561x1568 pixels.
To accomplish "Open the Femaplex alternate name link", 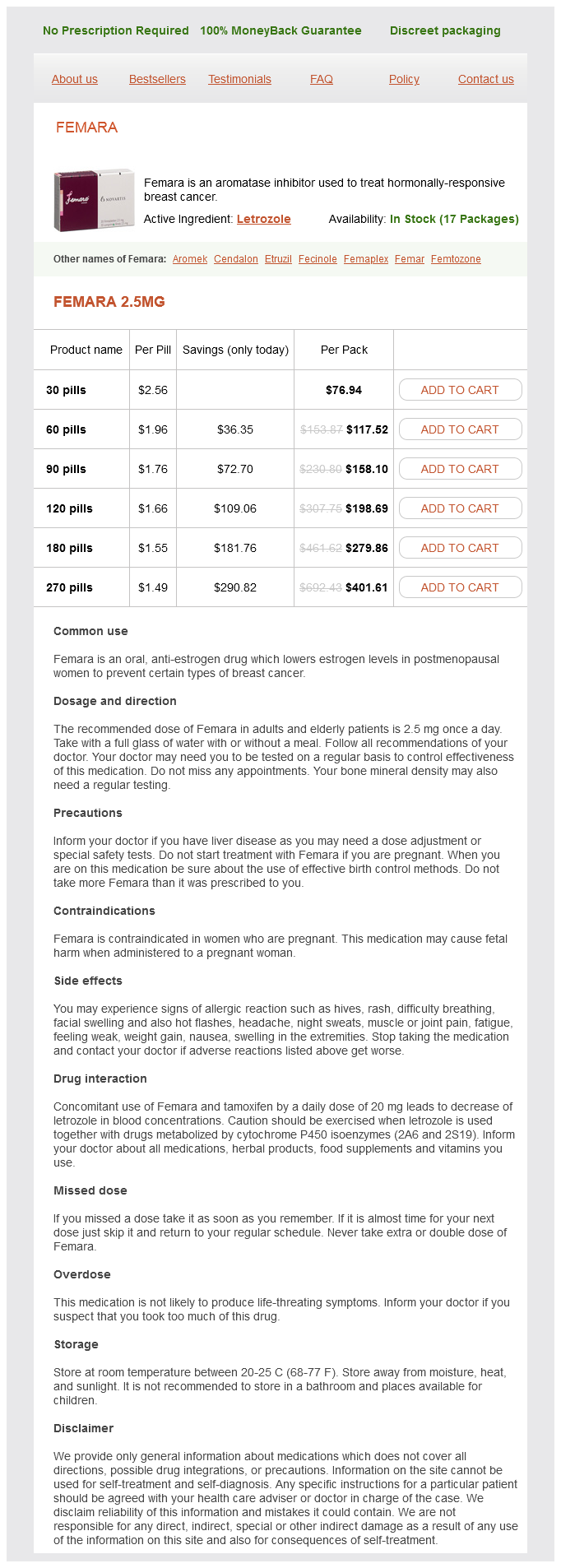I will (x=366, y=259).
